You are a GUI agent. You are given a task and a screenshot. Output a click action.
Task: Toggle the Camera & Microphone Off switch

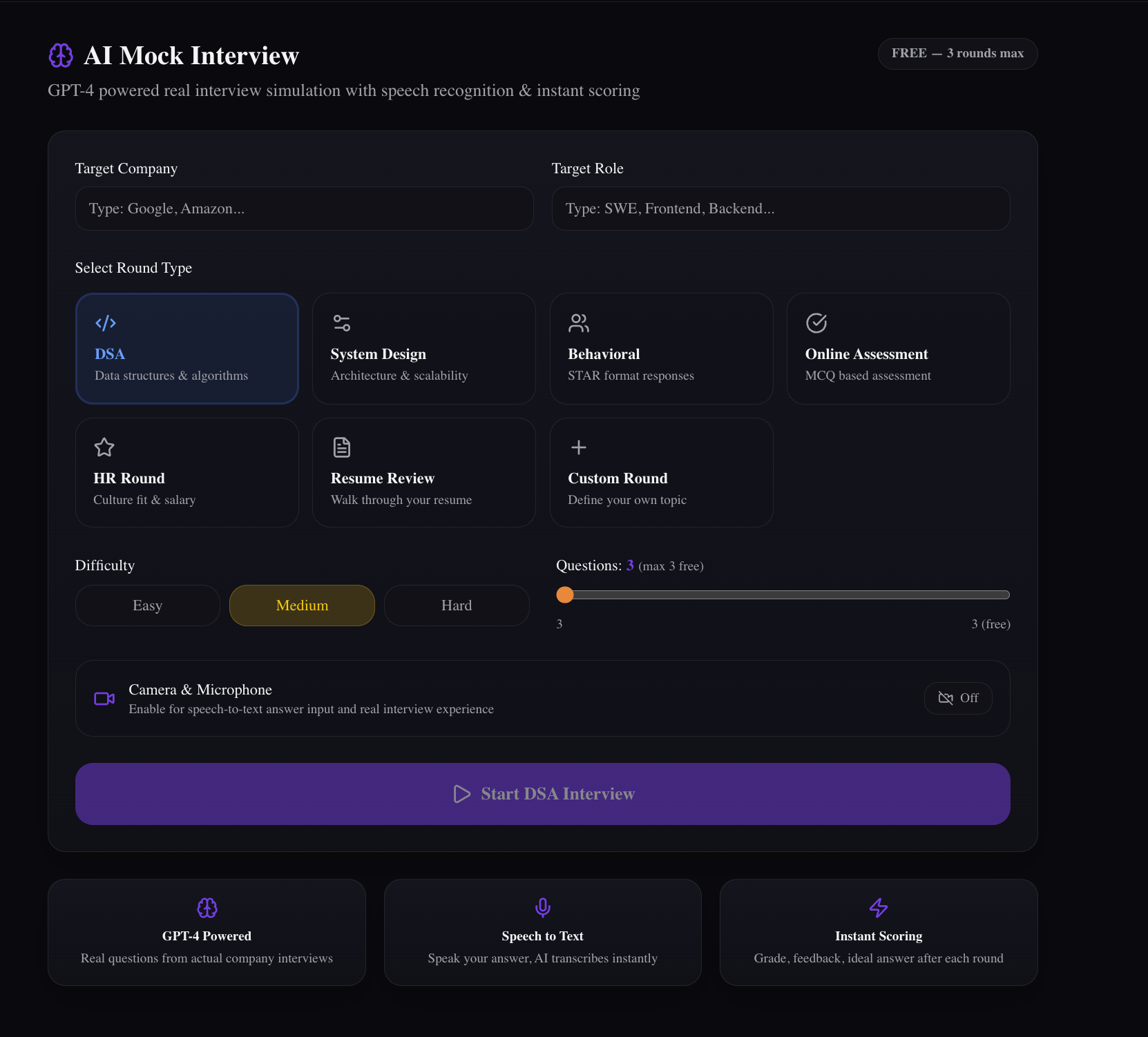click(x=958, y=698)
